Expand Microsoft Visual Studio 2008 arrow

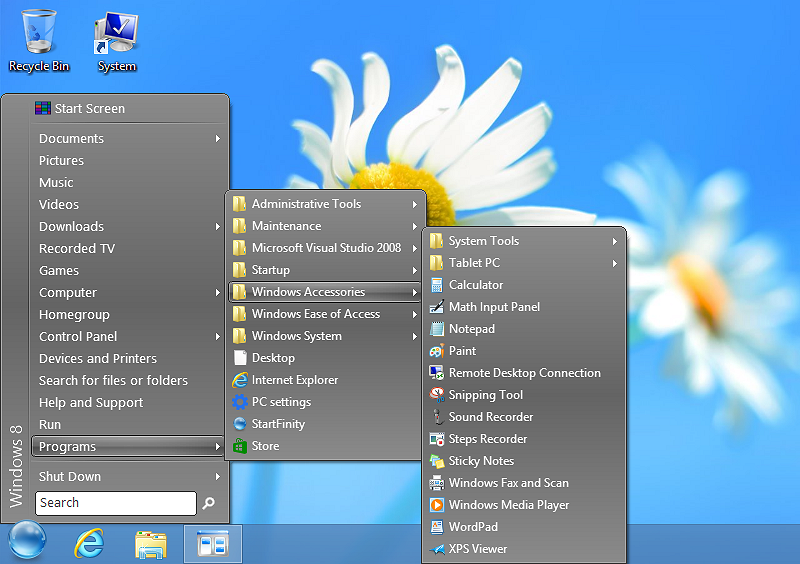(415, 248)
